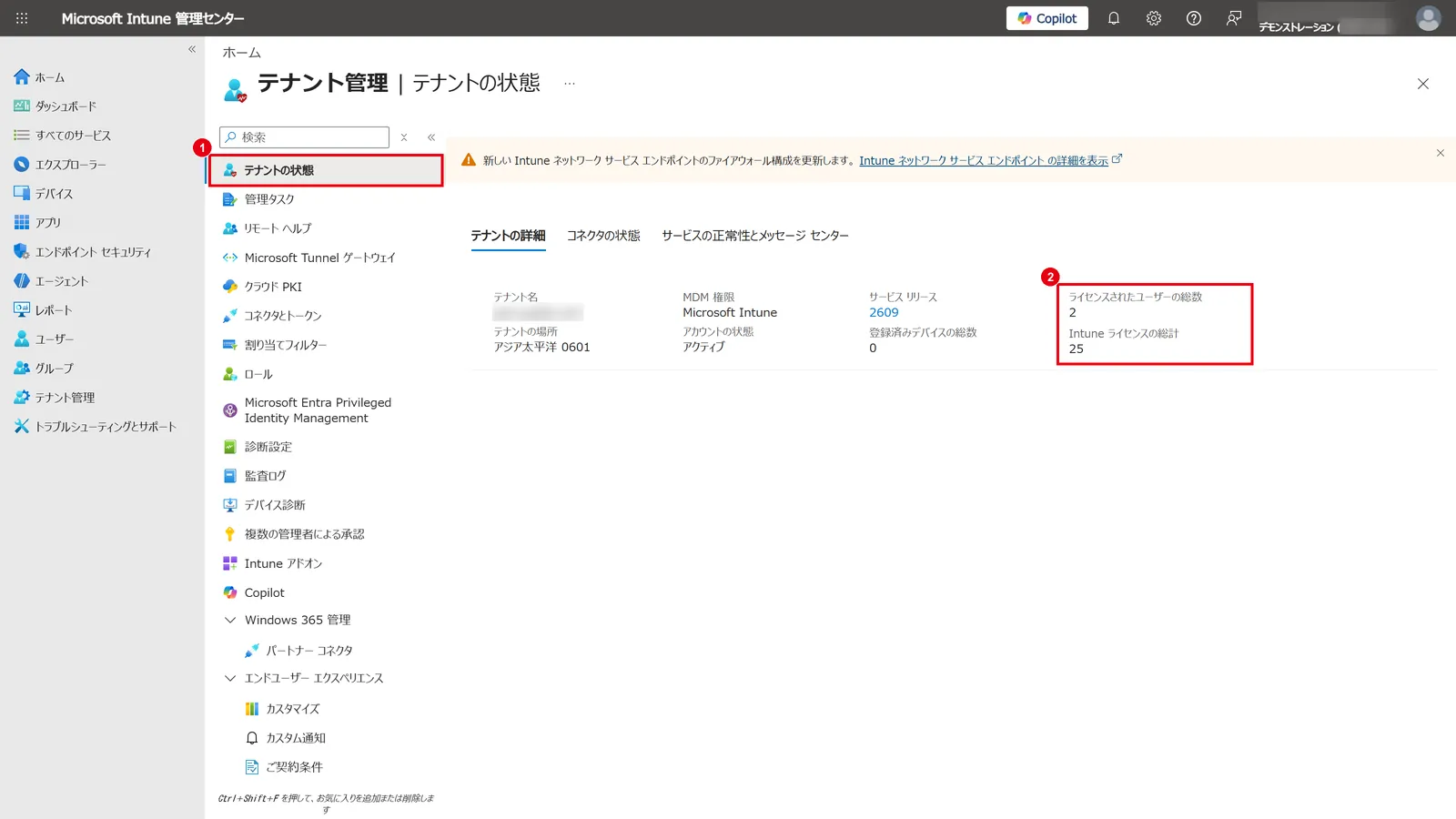Close the テナント管理 blade
The width and height of the screenshot is (1456, 819).
point(1423,84)
